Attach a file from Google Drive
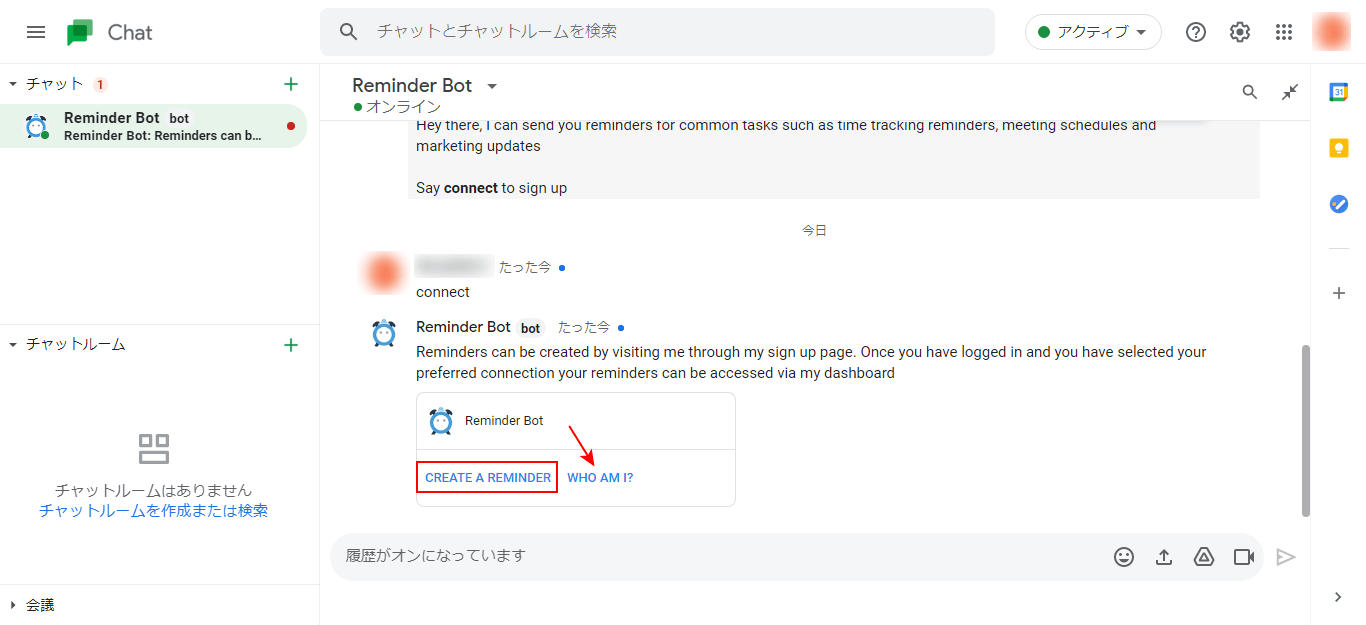The image size is (1366, 625). (1204, 557)
